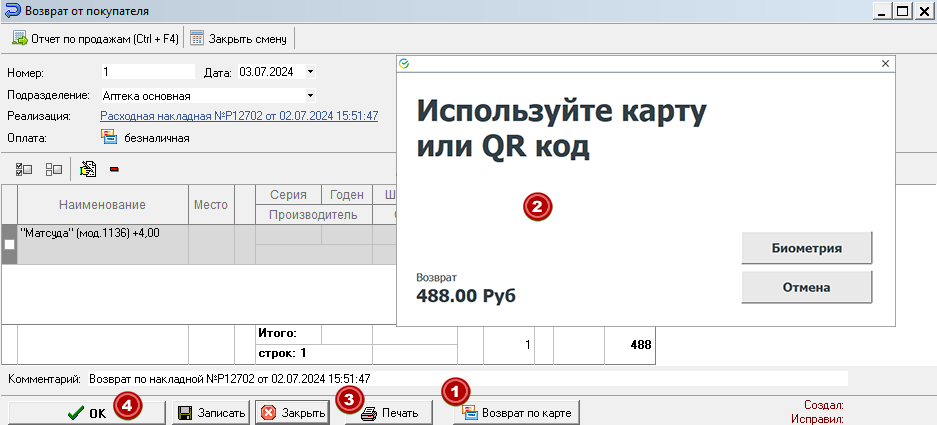Click the Записать save button

(212, 412)
